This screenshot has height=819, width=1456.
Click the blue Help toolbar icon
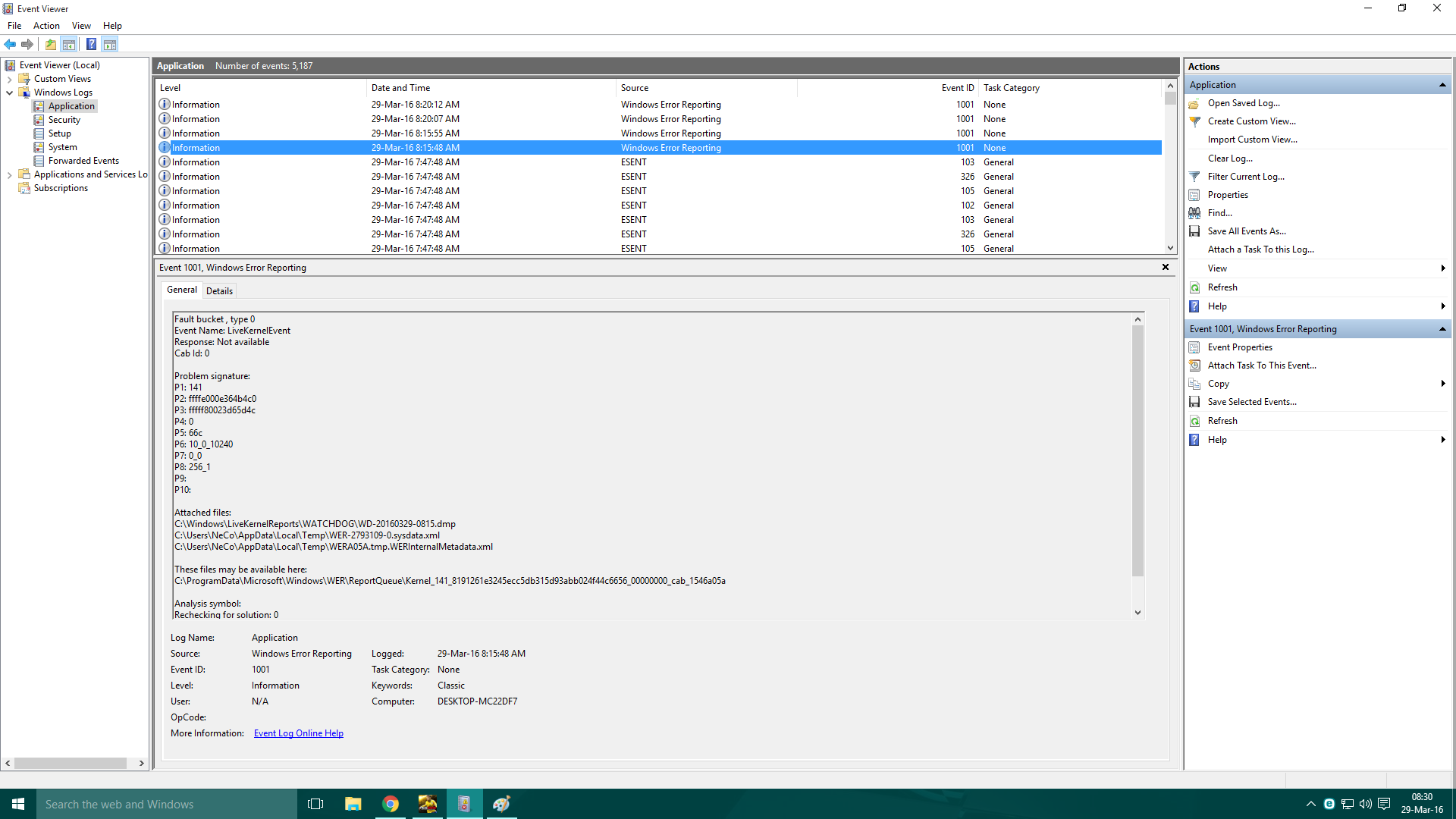(x=91, y=44)
